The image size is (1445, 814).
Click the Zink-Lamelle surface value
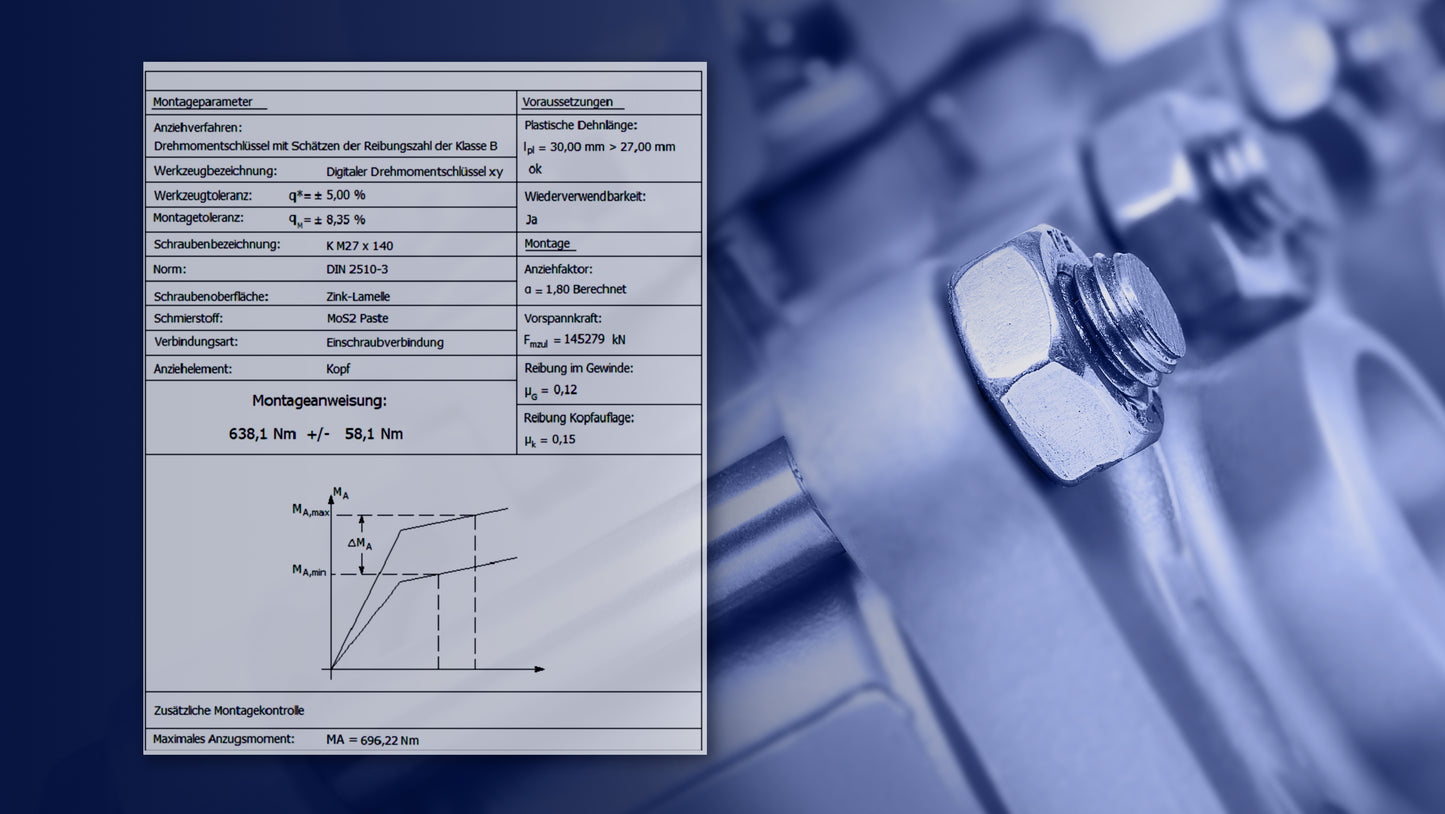click(x=357, y=295)
